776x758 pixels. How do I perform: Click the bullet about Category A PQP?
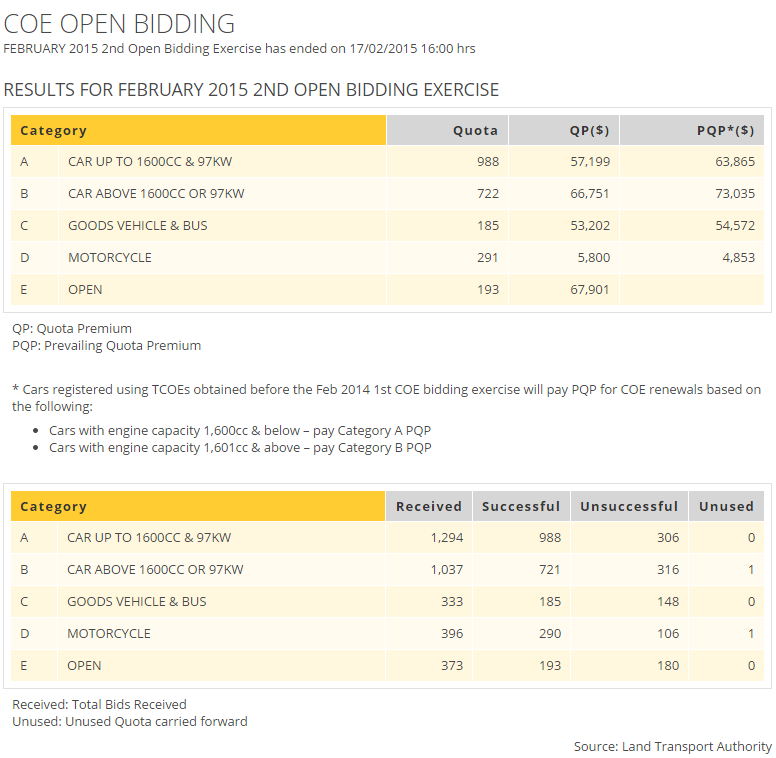click(240, 430)
